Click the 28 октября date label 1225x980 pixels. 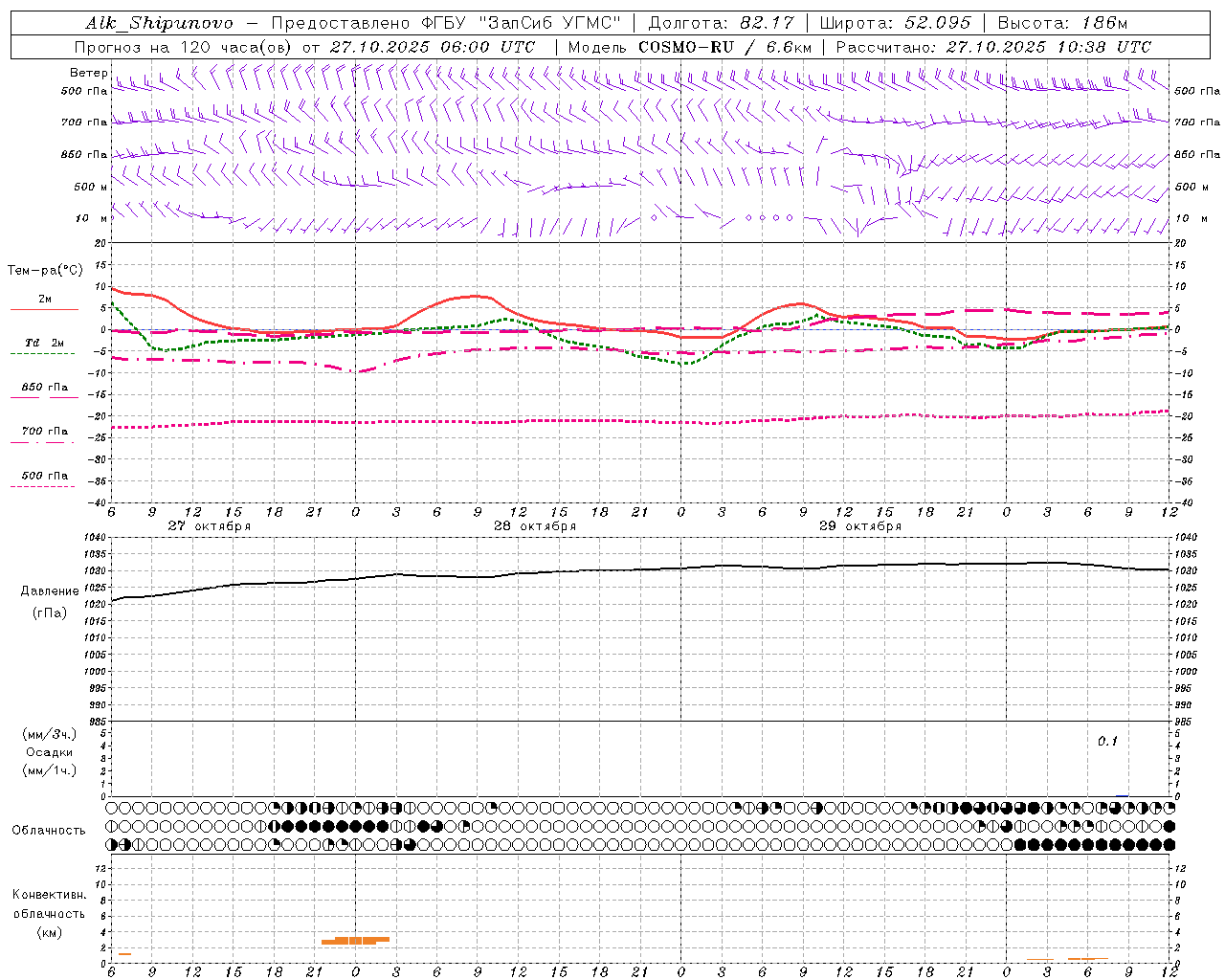tap(535, 526)
